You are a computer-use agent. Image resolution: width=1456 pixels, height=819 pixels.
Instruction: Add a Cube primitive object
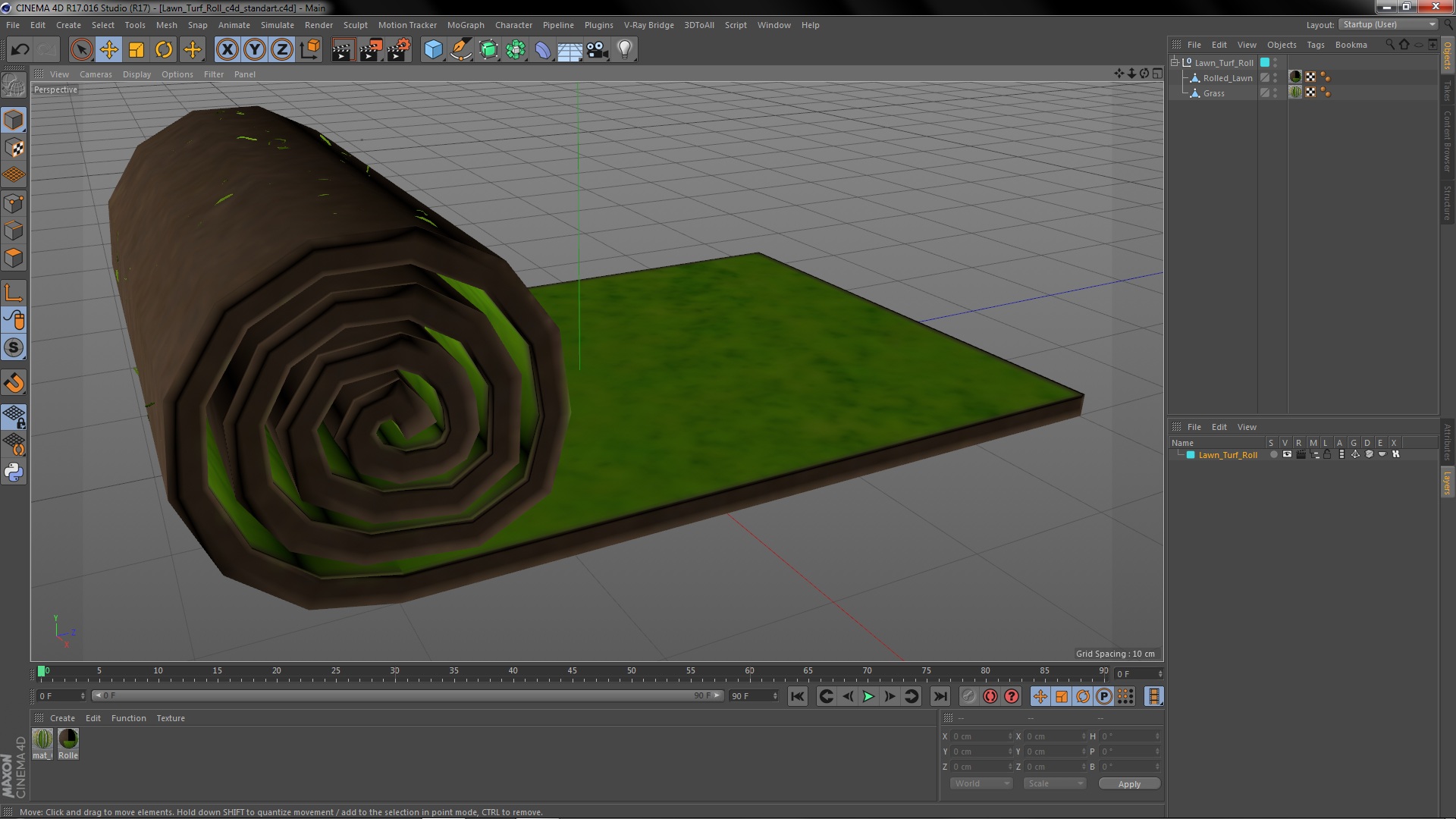point(433,50)
